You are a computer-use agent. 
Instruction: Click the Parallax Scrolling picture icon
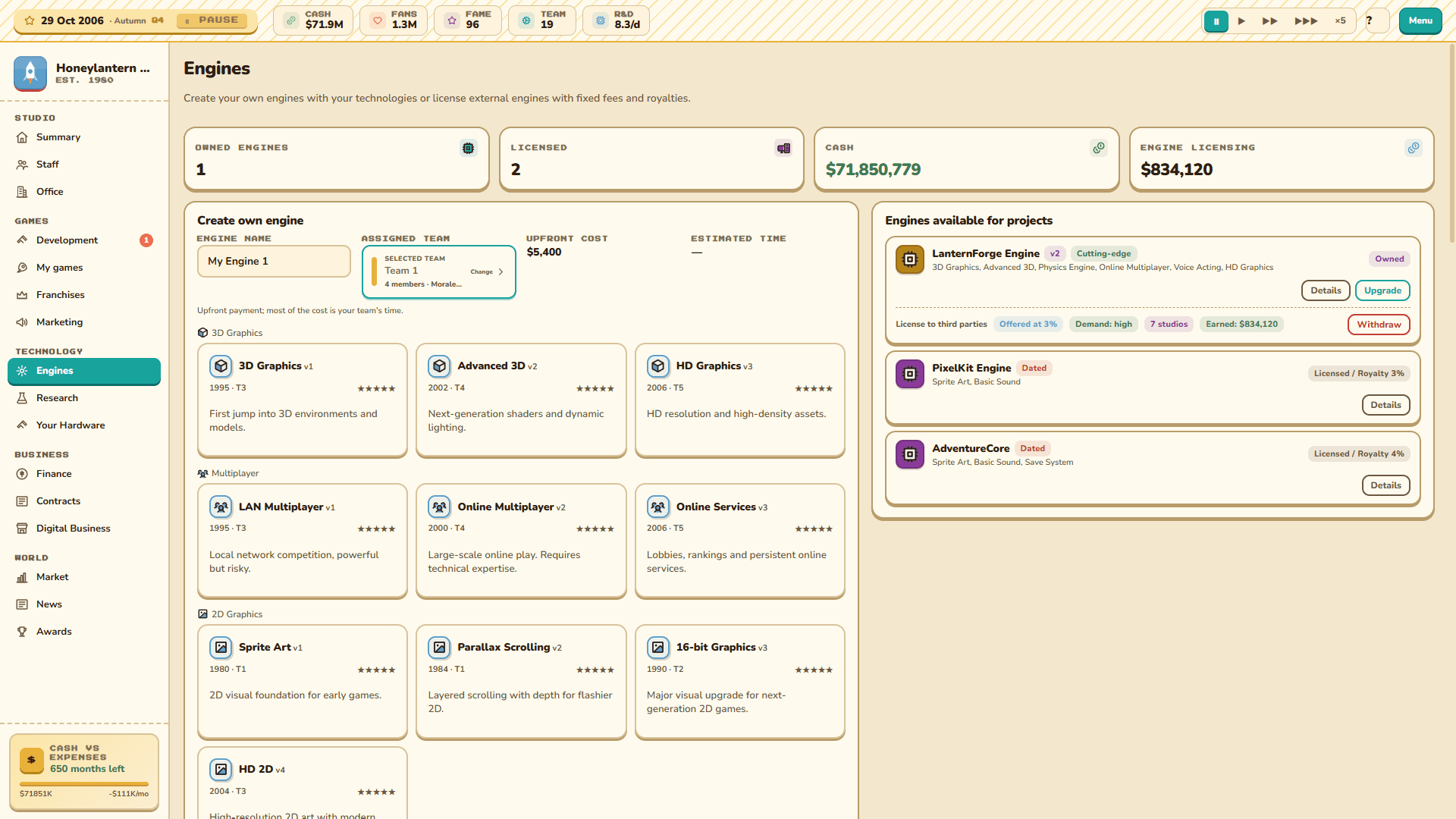(x=440, y=648)
